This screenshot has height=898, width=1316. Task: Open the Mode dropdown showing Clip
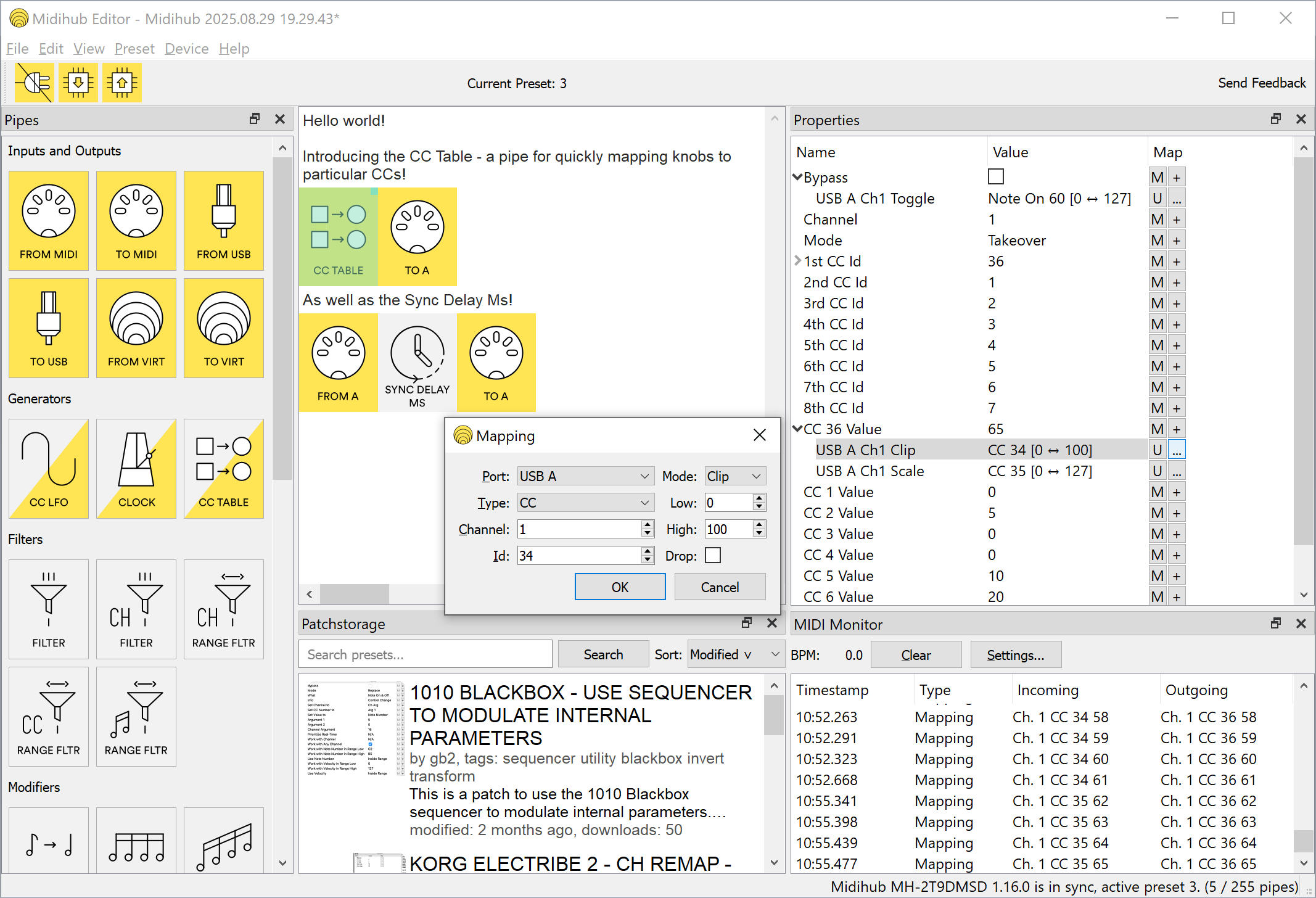734,476
